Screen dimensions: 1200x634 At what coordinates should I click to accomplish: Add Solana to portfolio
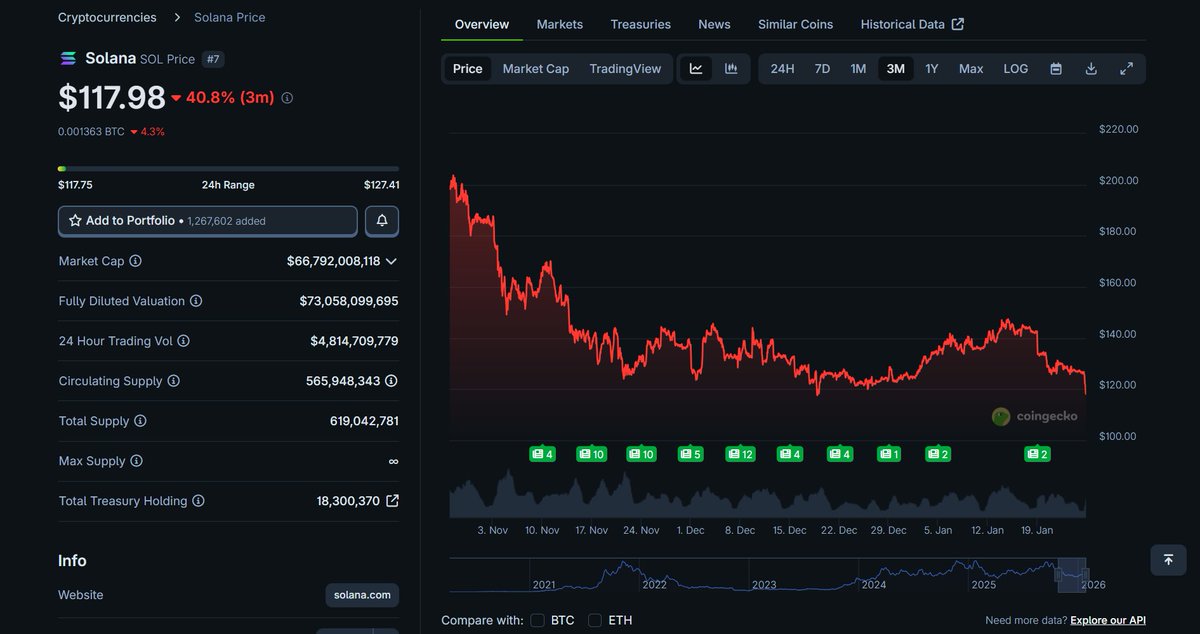tap(208, 221)
